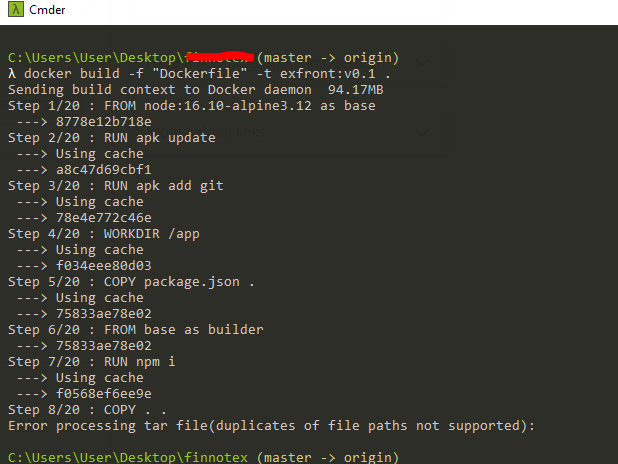This screenshot has width=618, height=464.
Task: Click the lambda prompt symbol before docker
Action: (12, 74)
